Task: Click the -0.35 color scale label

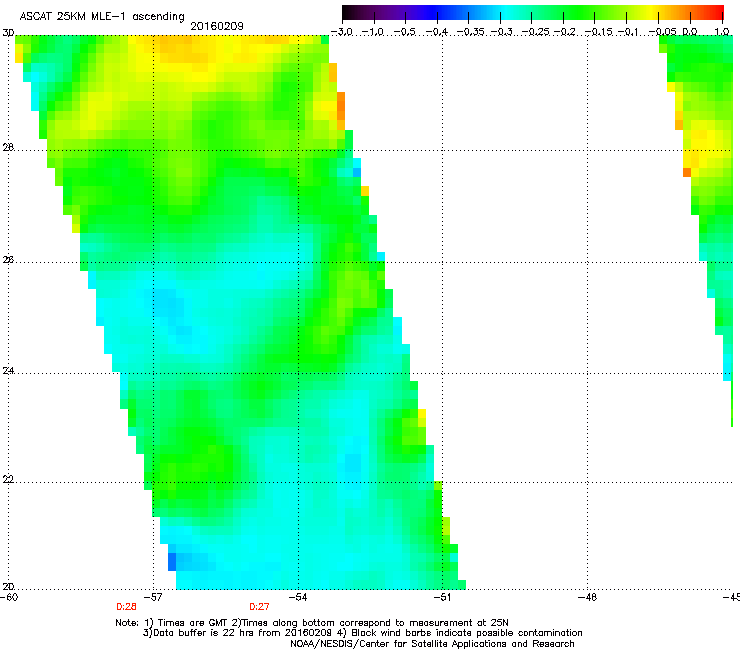Action: pyautogui.click(x=470, y=32)
